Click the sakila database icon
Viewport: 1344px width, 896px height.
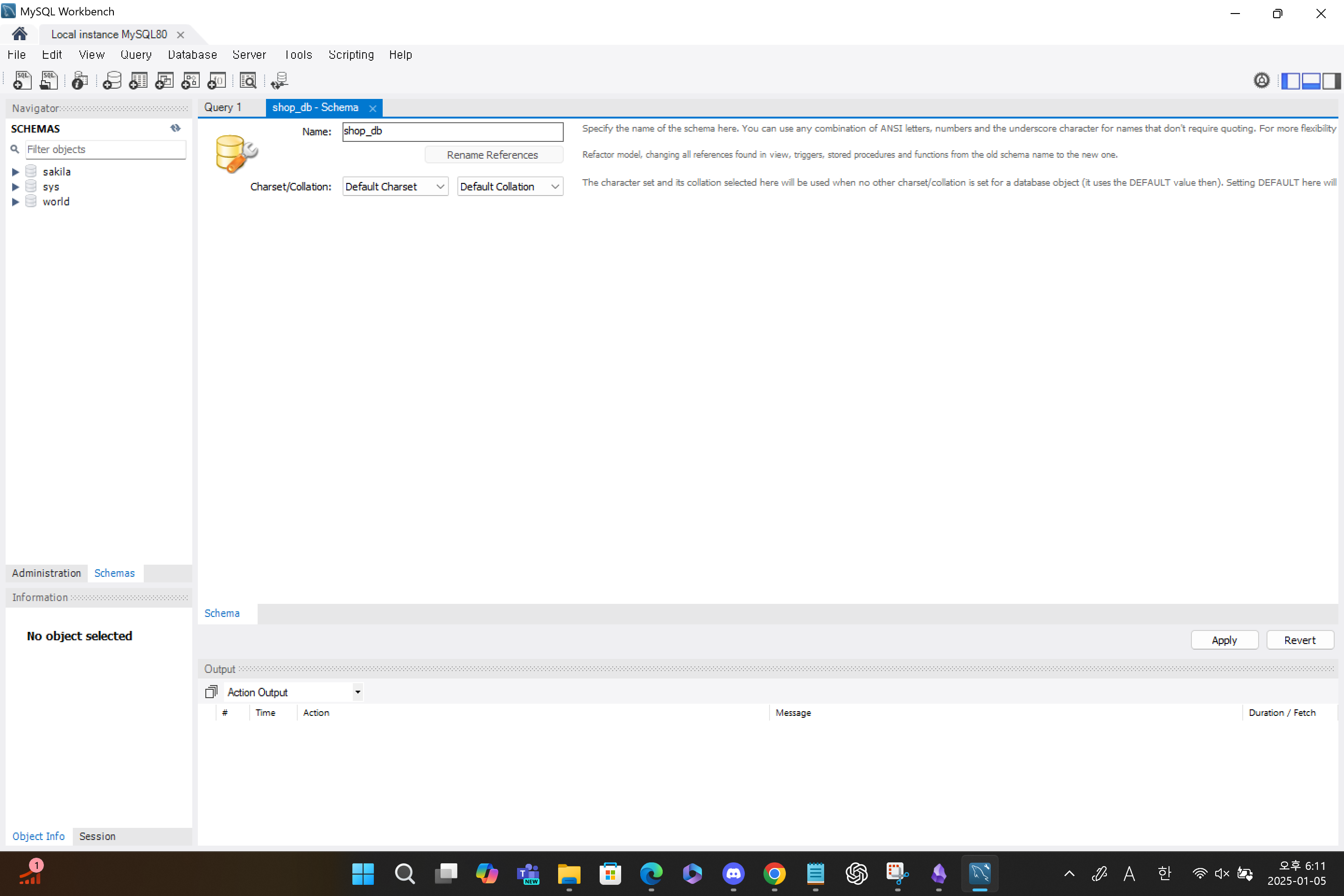31,171
